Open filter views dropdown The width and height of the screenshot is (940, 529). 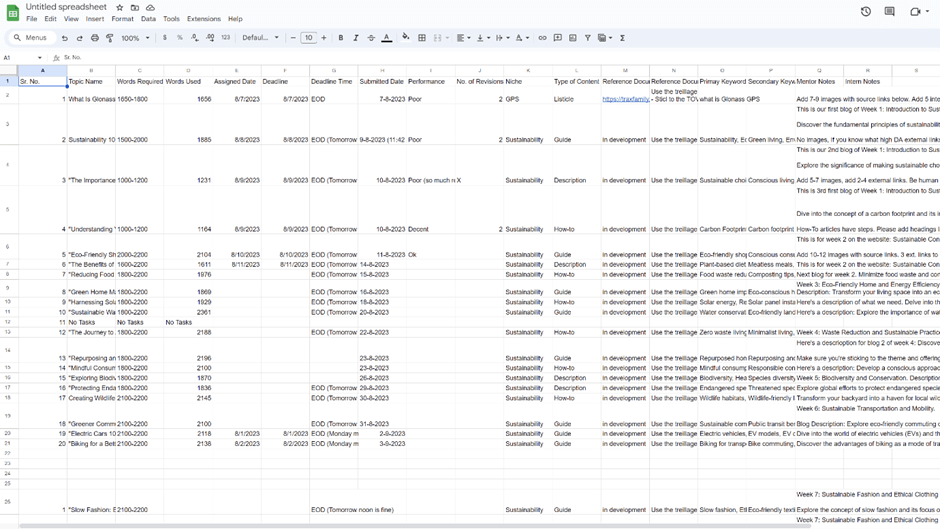605,38
